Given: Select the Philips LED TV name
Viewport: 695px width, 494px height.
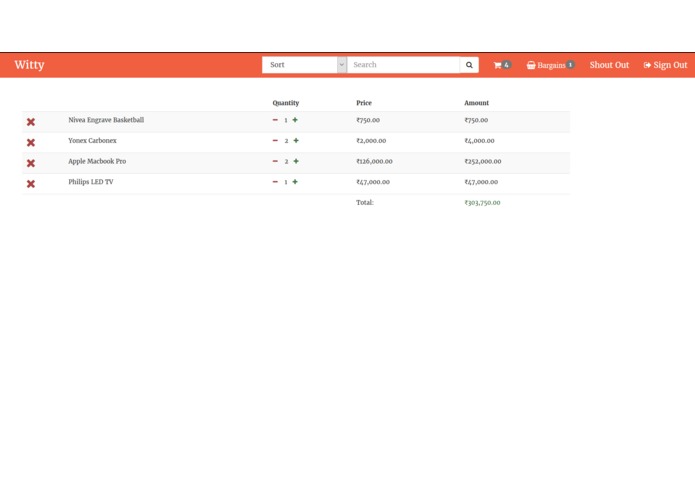Looking at the screenshot, I should (91, 182).
